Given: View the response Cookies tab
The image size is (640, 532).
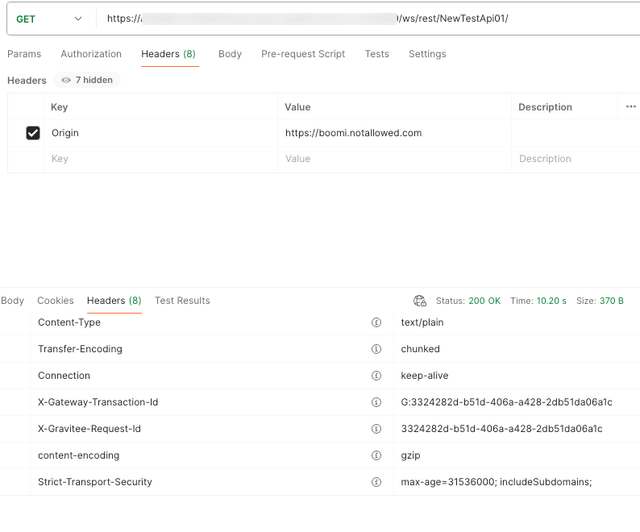Looking at the screenshot, I should [56, 300].
